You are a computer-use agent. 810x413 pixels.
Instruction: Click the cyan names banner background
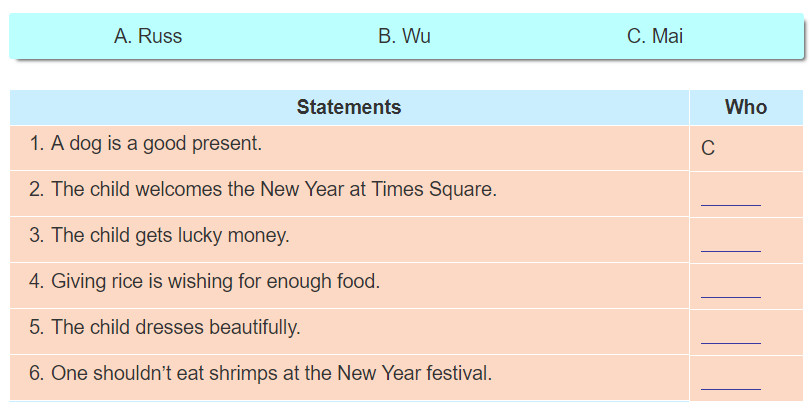407,36
